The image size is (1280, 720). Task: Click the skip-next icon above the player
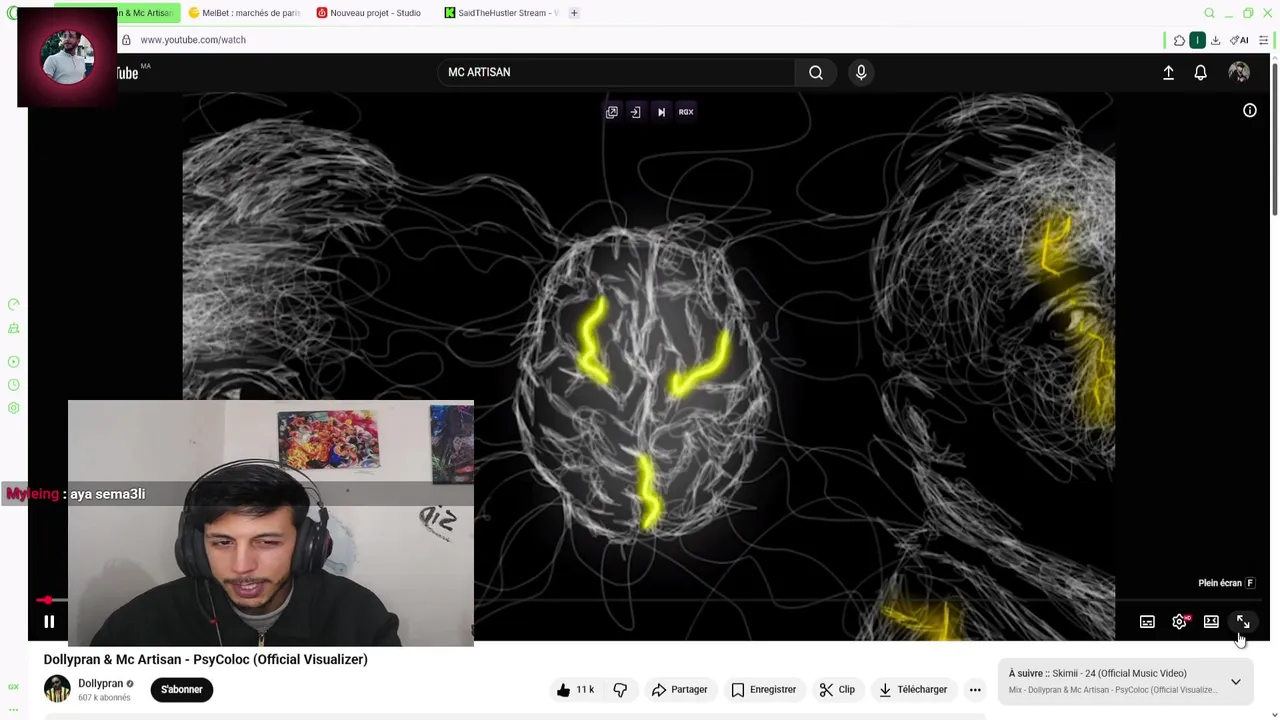pos(661,112)
